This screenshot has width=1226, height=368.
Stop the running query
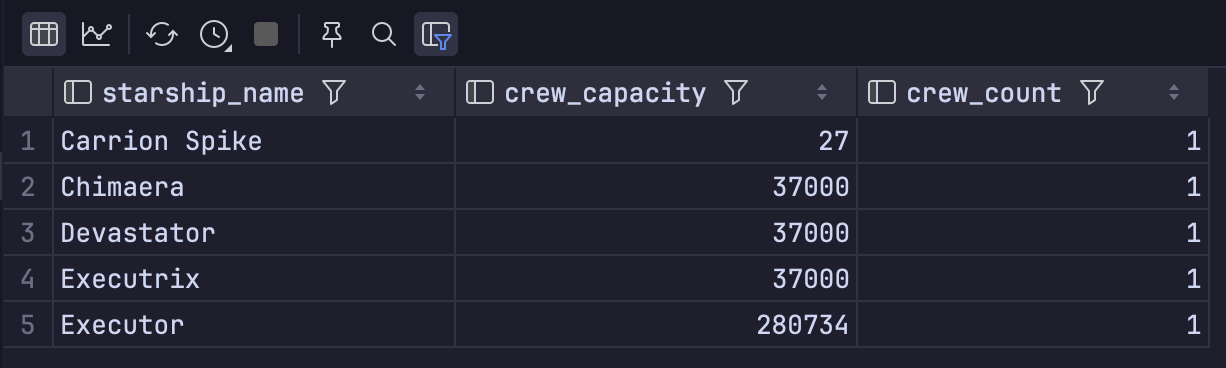266,34
